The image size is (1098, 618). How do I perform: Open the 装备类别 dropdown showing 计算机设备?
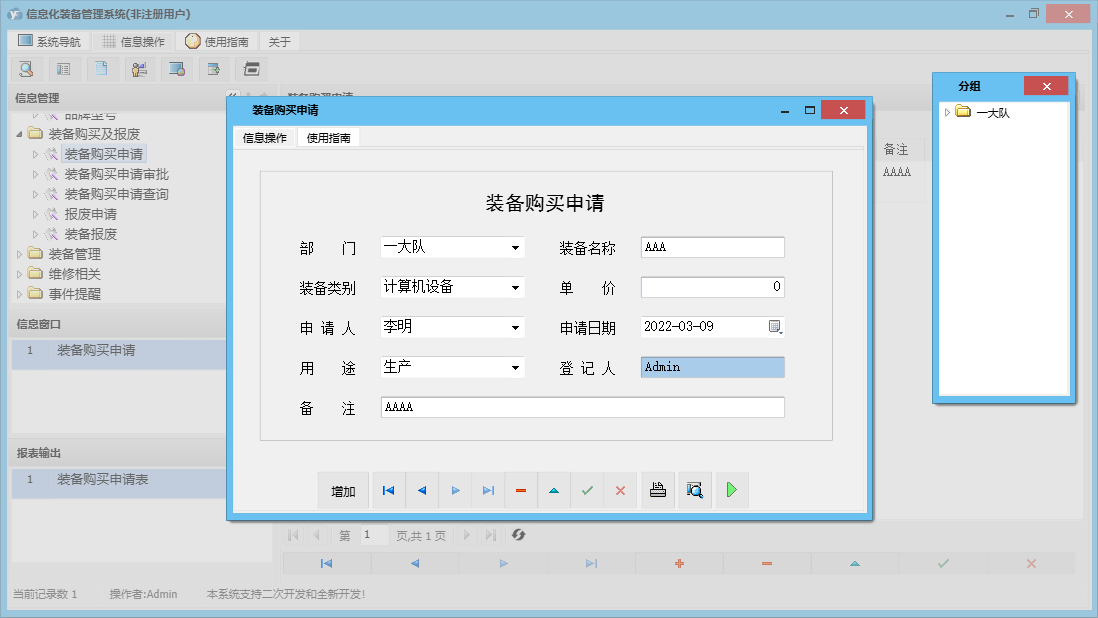[x=515, y=288]
